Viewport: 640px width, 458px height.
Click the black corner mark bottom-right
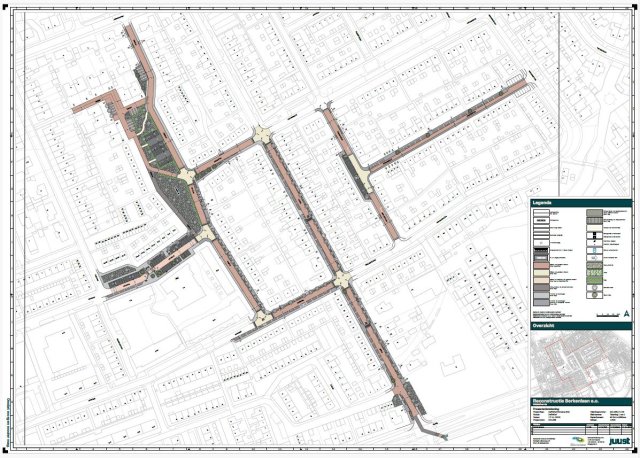coord(634,452)
